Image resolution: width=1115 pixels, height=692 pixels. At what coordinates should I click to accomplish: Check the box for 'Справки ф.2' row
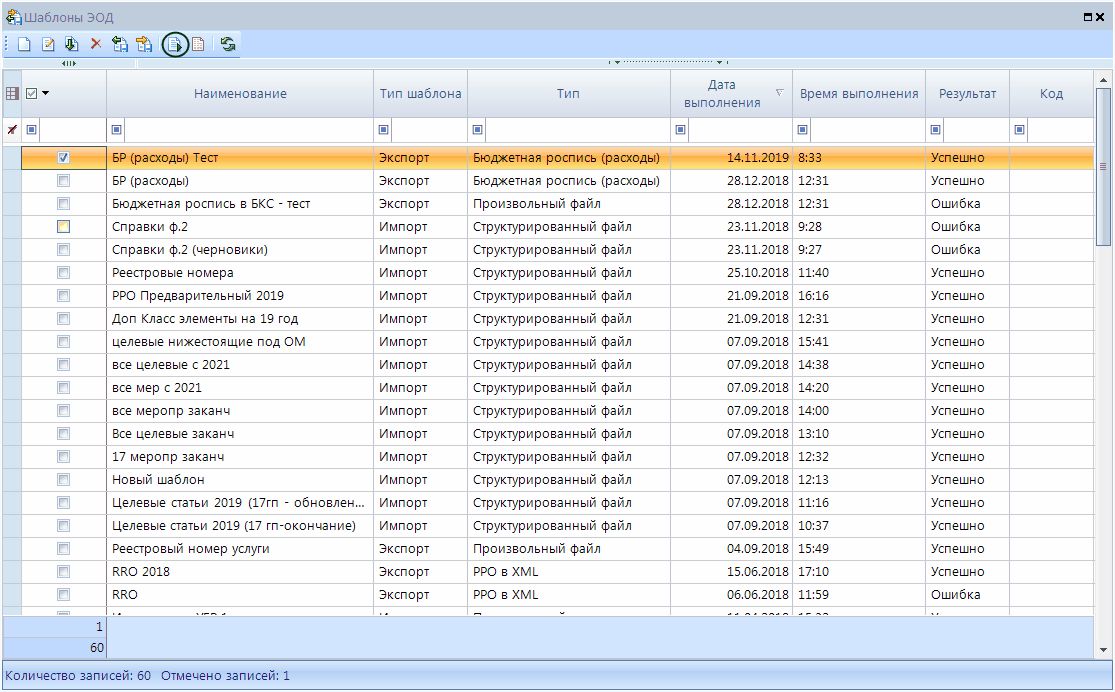click(63, 227)
